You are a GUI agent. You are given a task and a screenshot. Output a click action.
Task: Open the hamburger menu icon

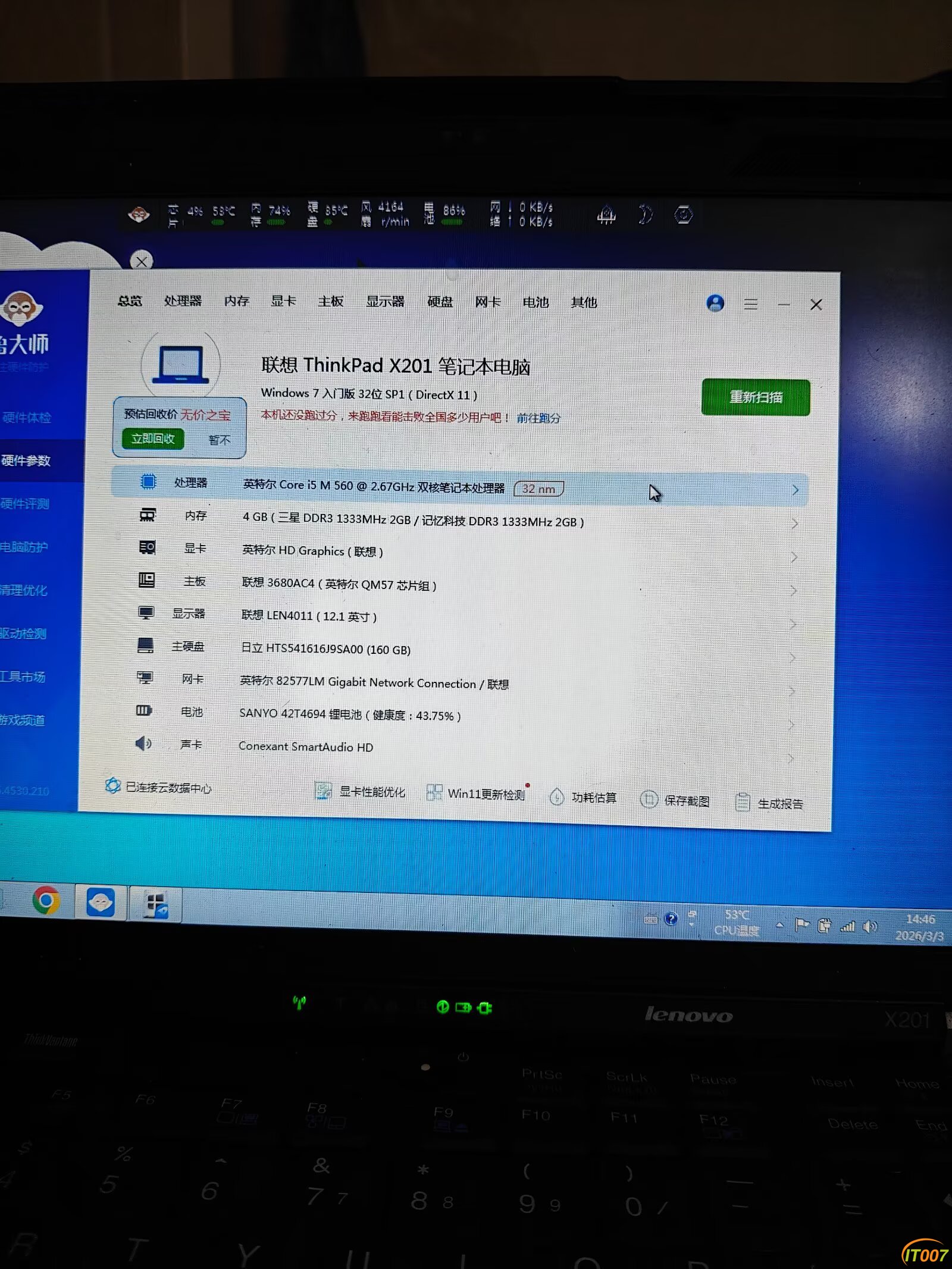(751, 305)
